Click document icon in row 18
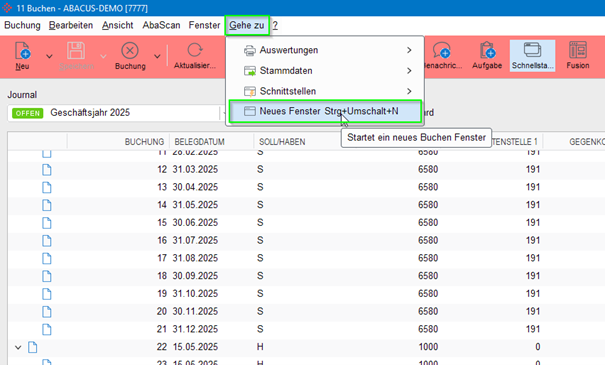The height and width of the screenshot is (365, 605). click(47, 276)
